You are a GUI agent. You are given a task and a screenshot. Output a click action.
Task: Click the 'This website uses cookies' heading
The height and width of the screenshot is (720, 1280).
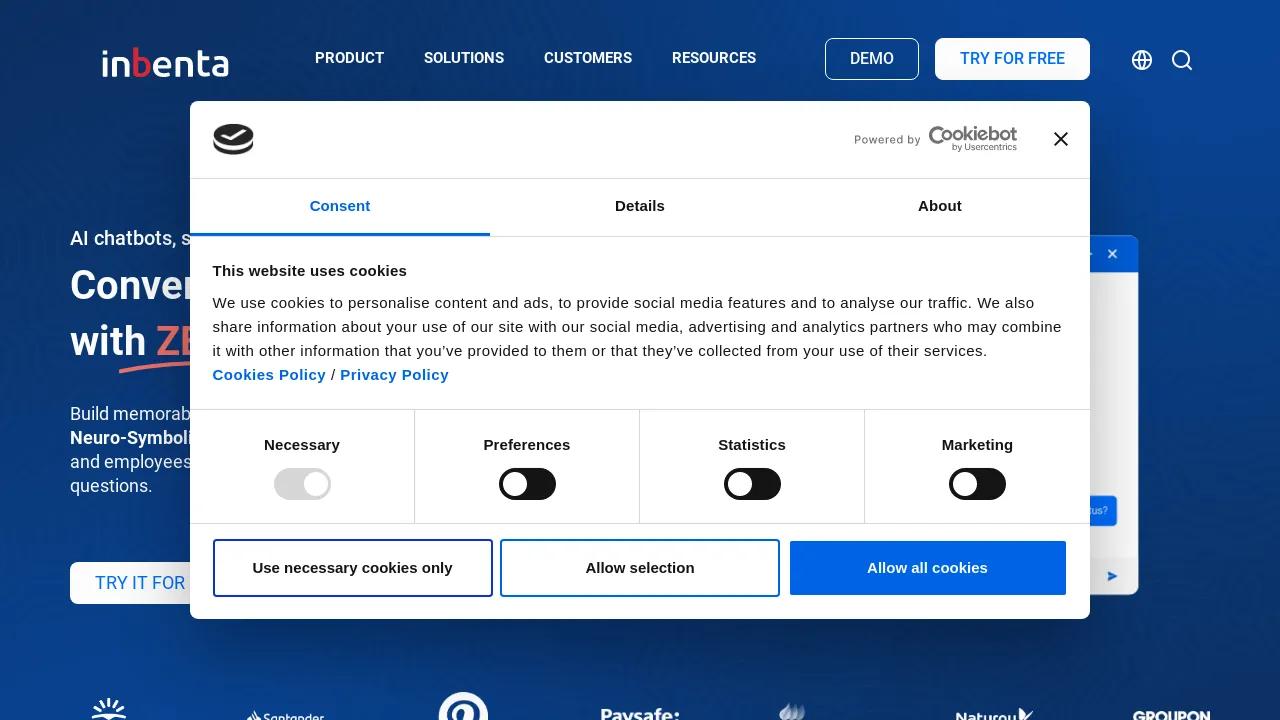310,271
